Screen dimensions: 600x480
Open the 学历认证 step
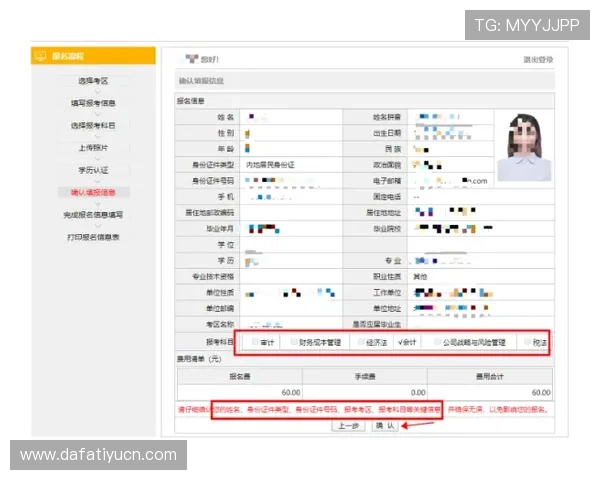93,170
